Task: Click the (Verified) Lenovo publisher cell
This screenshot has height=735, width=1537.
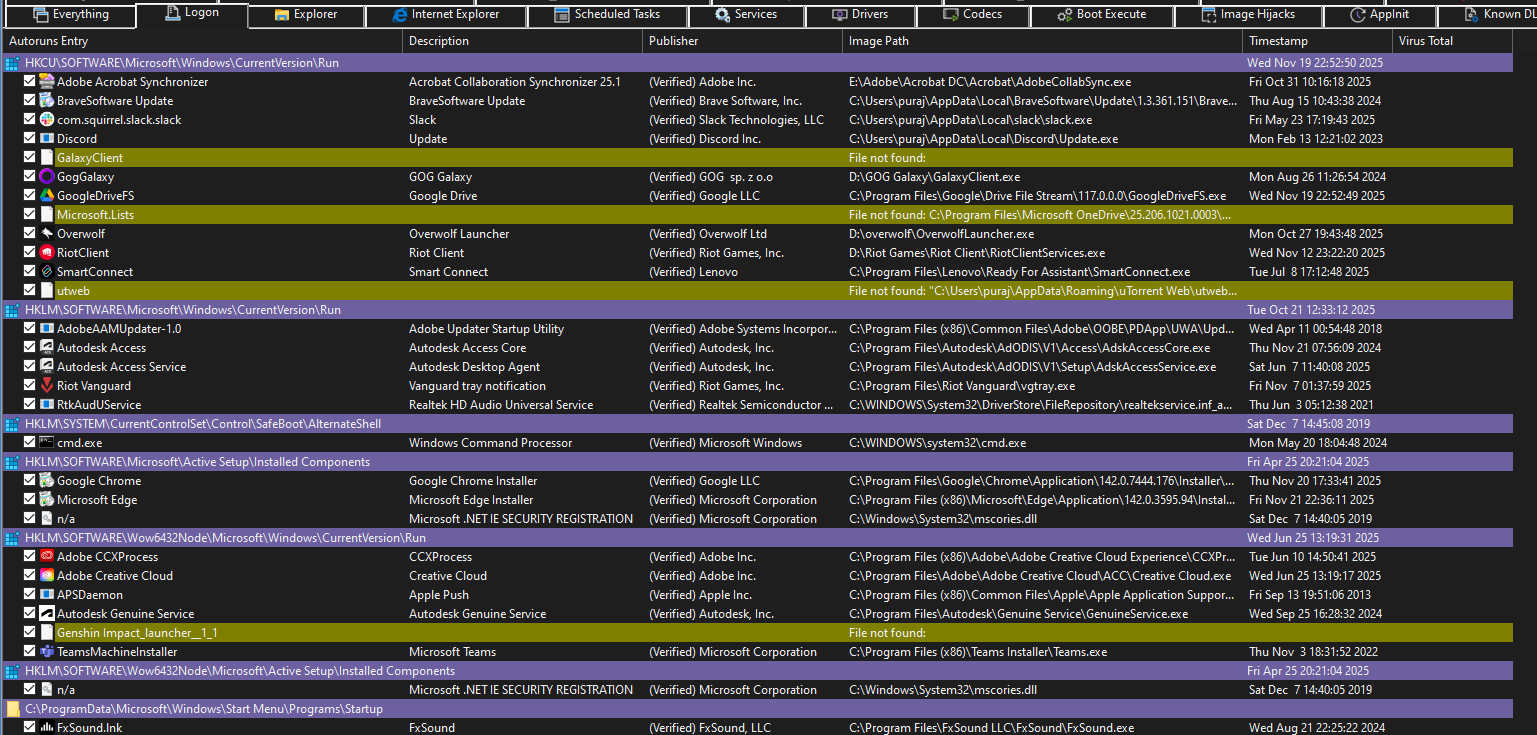Action: coord(693,272)
